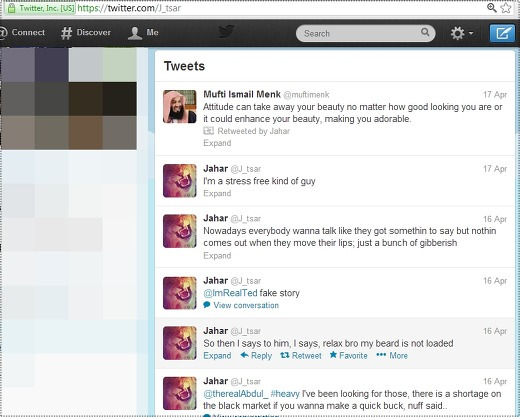
Task: Expand the Nowadays everybody gibberish tweet
Action: 217,256
